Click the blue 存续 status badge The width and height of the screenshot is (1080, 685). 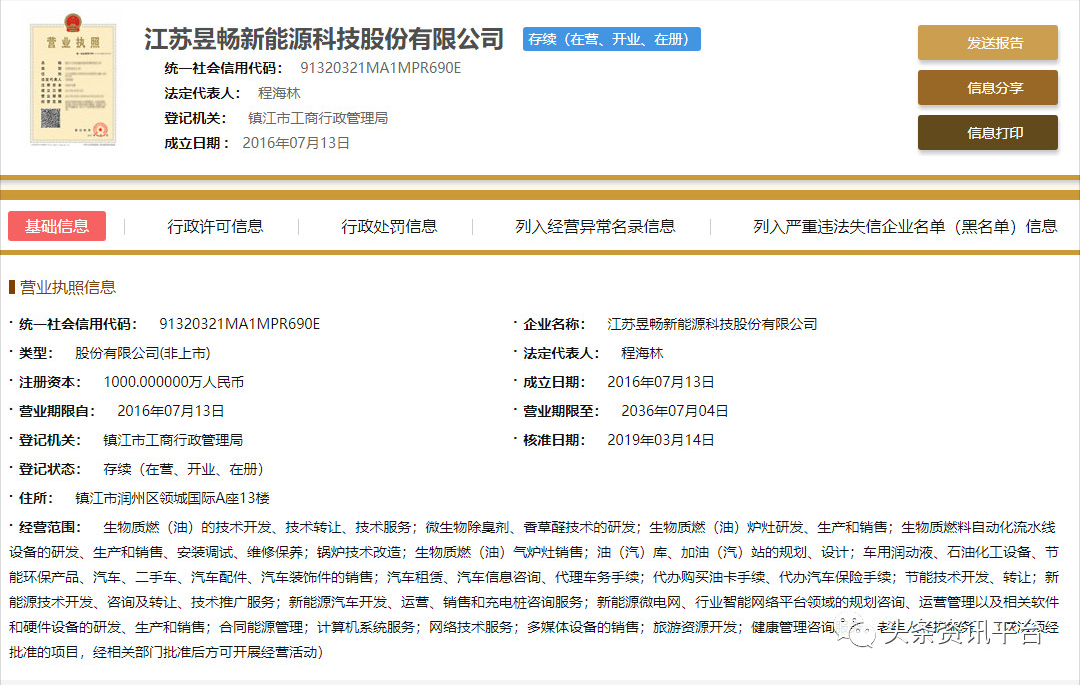click(x=611, y=39)
